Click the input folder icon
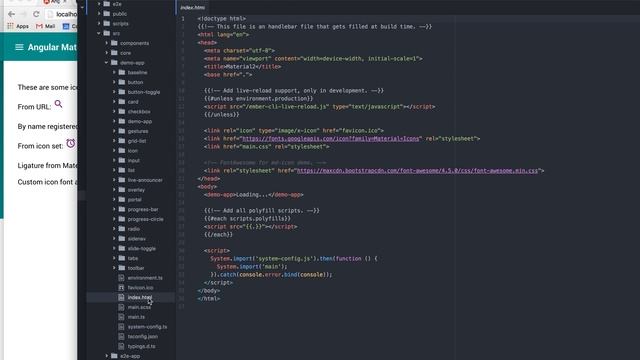The width and height of the screenshot is (640, 360). tap(122, 160)
